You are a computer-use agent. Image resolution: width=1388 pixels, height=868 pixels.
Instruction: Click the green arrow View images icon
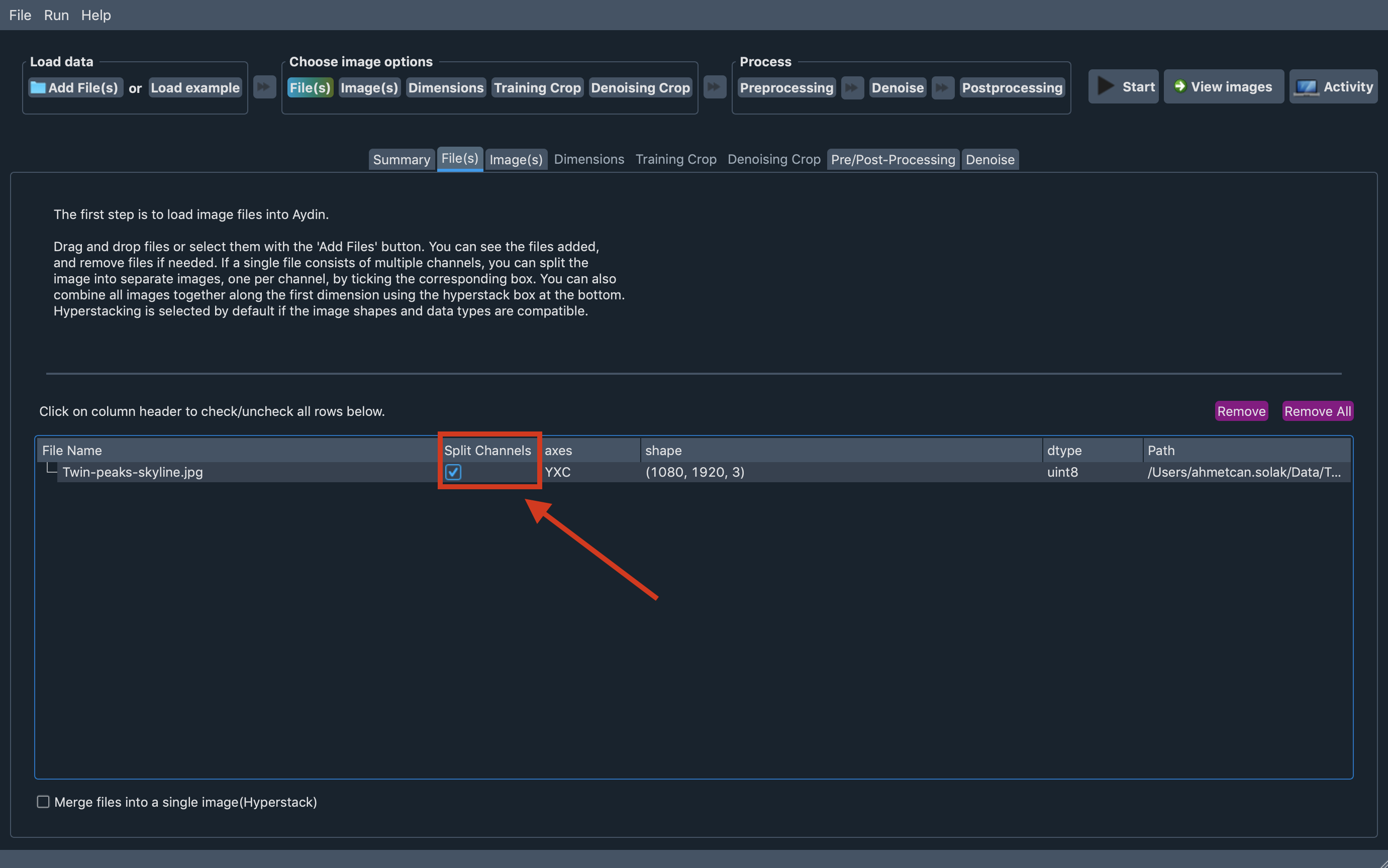tap(1179, 86)
